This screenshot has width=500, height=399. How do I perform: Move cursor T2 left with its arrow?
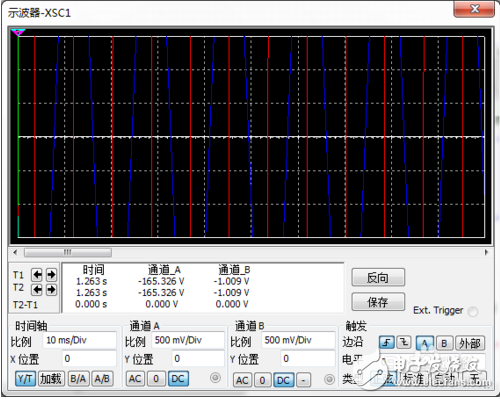(37, 289)
